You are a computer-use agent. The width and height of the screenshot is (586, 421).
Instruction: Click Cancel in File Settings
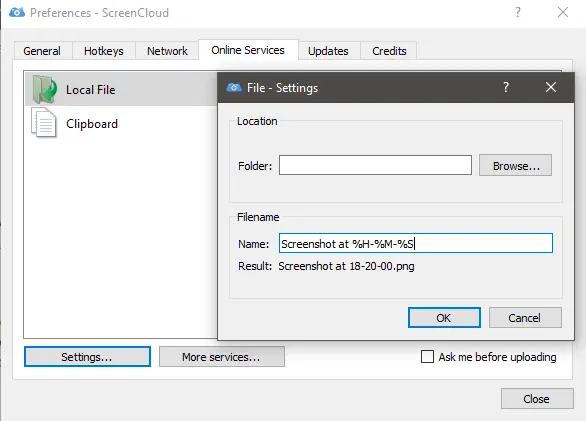[x=525, y=318]
